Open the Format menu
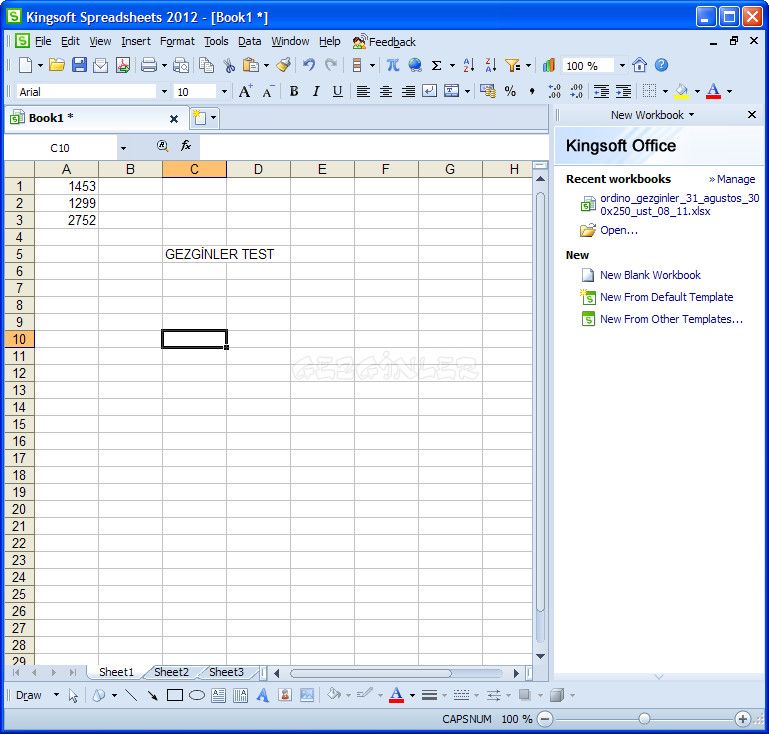This screenshot has width=769, height=734. [x=177, y=41]
